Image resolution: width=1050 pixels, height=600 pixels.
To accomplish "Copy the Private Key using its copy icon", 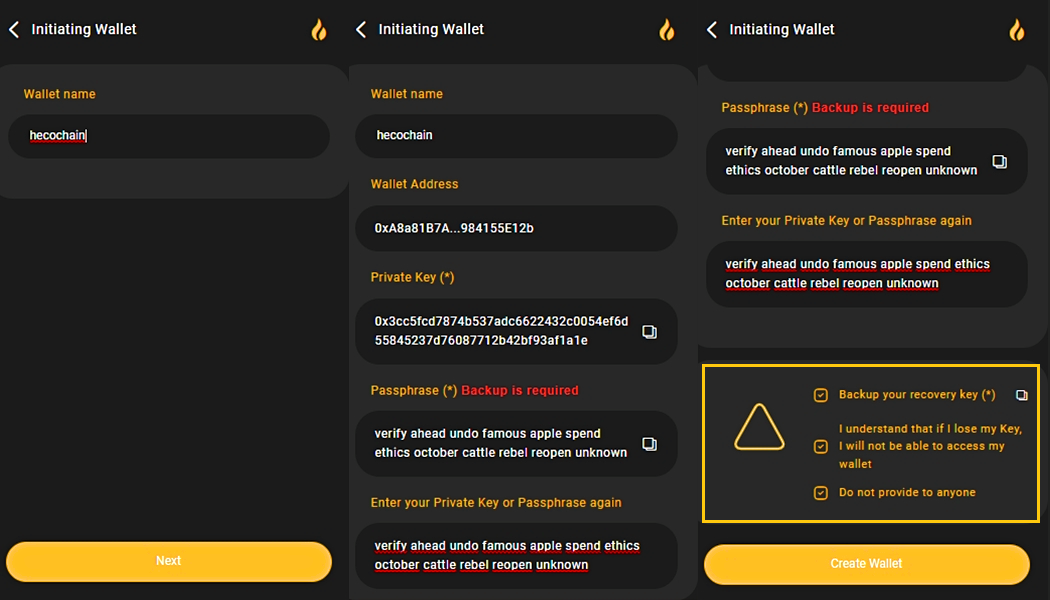I will coord(649,331).
